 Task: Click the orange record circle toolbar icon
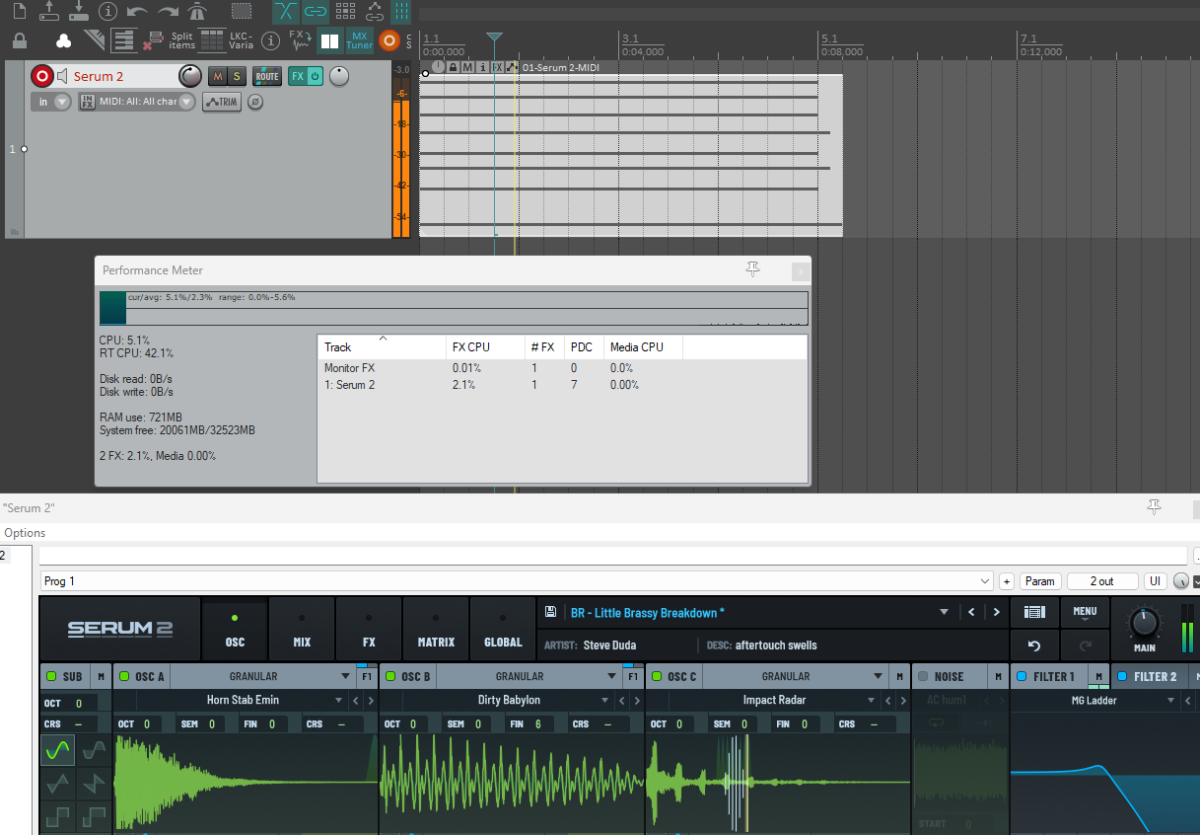(390, 41)
